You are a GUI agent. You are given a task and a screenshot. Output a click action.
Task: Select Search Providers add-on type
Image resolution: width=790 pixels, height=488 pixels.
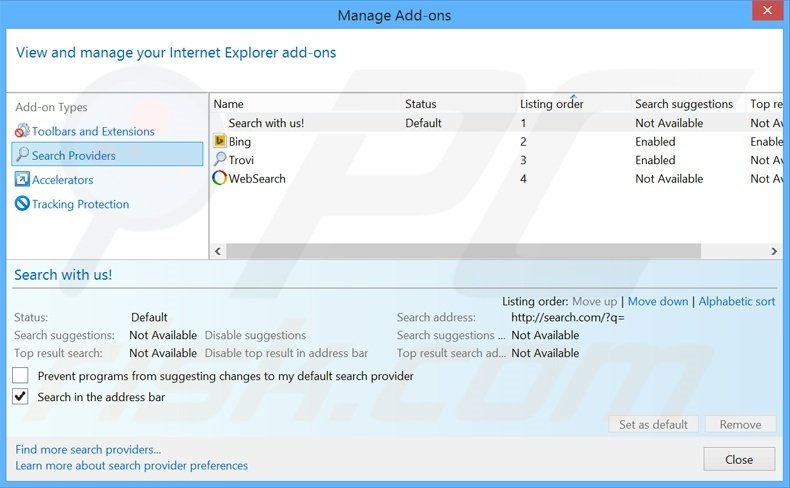107,155
